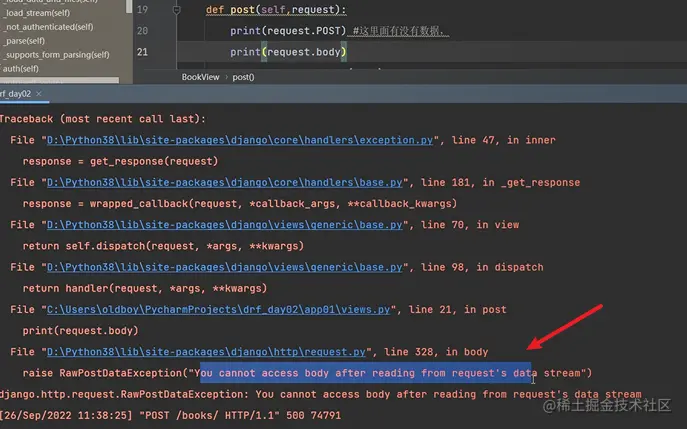Click BookView in the breadcrumb bar
The width and height of the screenshot is (687, 429).
(200, 77)
